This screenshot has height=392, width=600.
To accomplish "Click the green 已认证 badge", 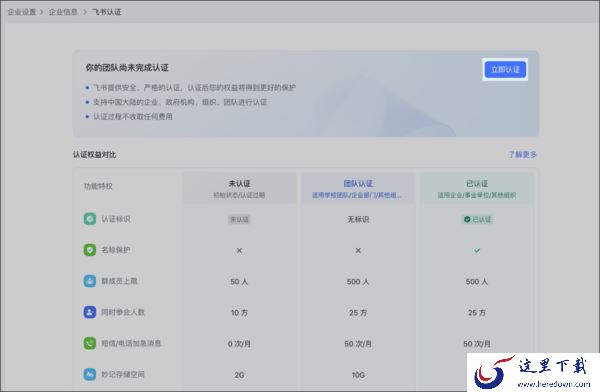I will [477, 219].
